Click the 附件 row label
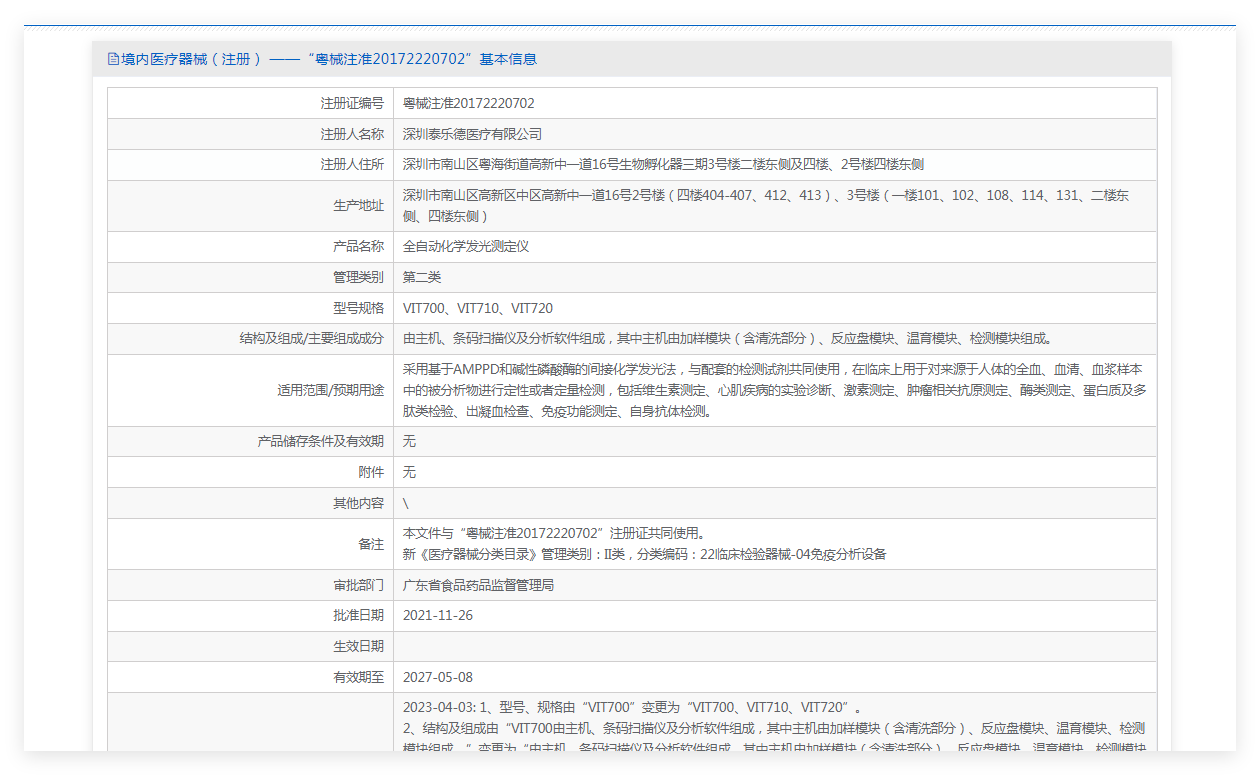The height and width of the screenshot is (775, 1260). (371, 472)
